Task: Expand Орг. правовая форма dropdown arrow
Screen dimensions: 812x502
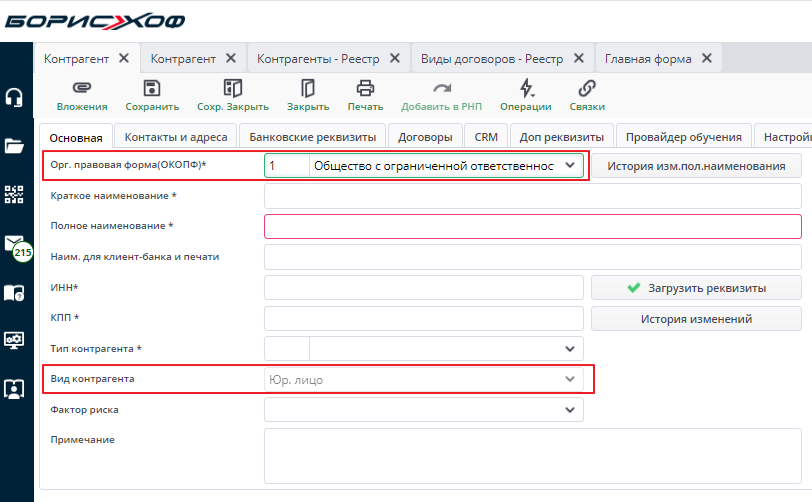Action: pyautogui.click(x=570, y=166)
